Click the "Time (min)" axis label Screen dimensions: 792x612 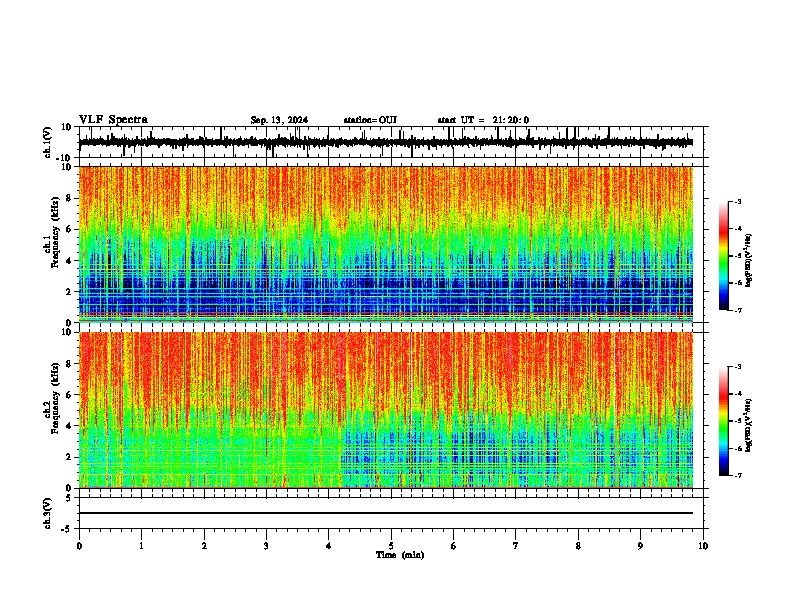(400, 555)
